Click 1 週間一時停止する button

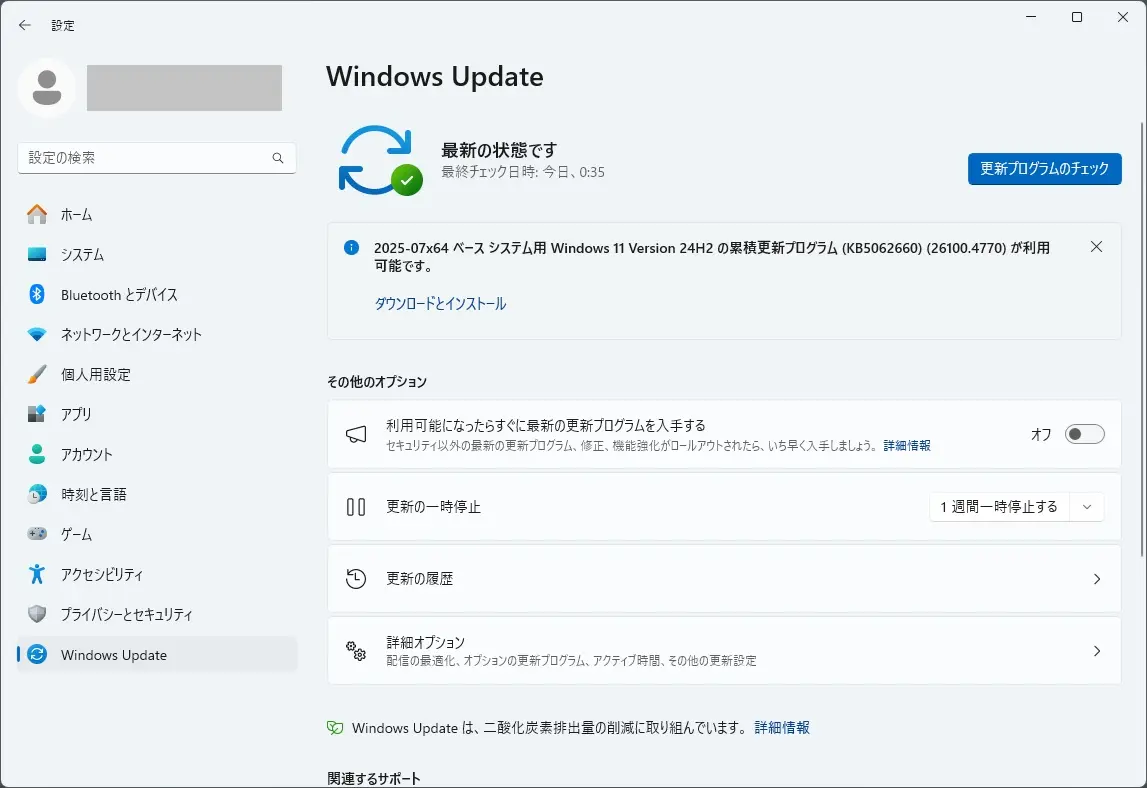coord(999,507)
